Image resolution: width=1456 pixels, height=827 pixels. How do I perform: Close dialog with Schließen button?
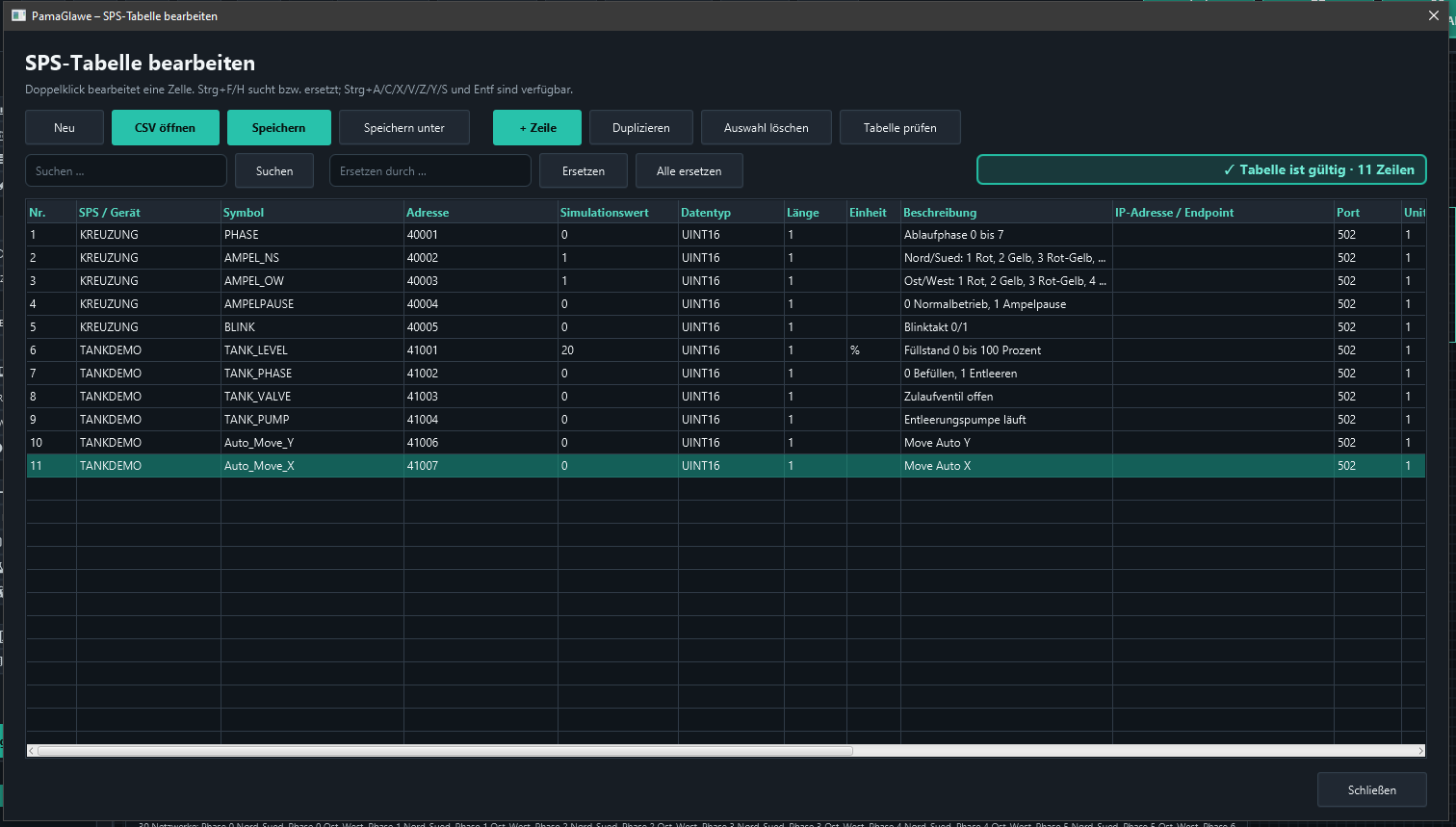1371,790
